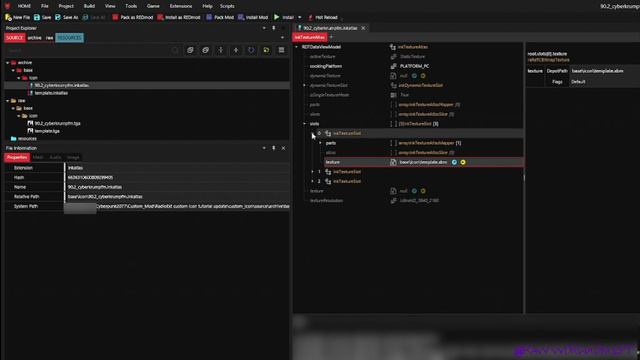Open the Tools menu
The width and height of the screenshot is (640, 360).
(x=131, y=6)
